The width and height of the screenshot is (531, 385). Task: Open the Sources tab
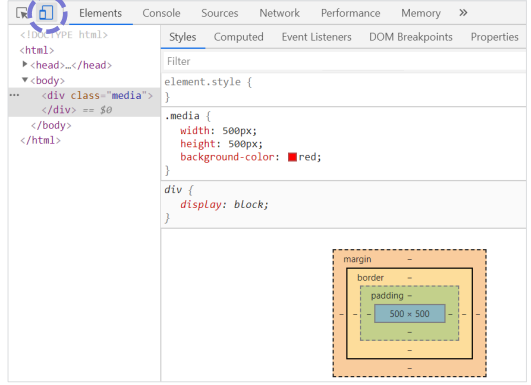(x=220, y=13)
